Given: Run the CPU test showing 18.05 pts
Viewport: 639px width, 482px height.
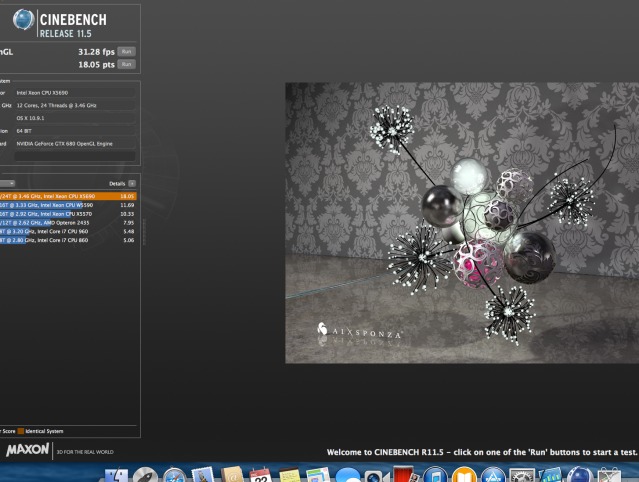Looking at the screenshot, I should pos(126,64).
